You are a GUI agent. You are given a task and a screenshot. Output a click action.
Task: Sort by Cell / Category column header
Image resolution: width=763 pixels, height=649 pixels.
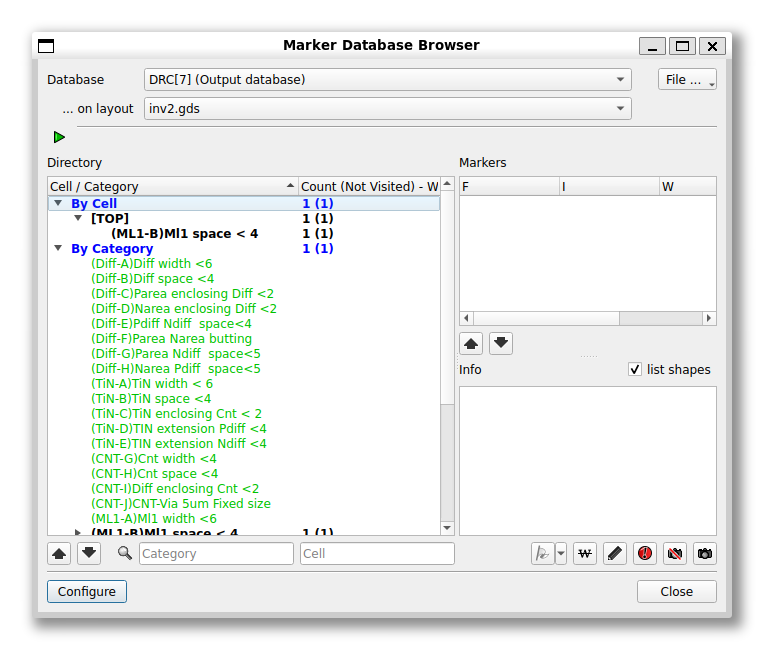[173, 186]
